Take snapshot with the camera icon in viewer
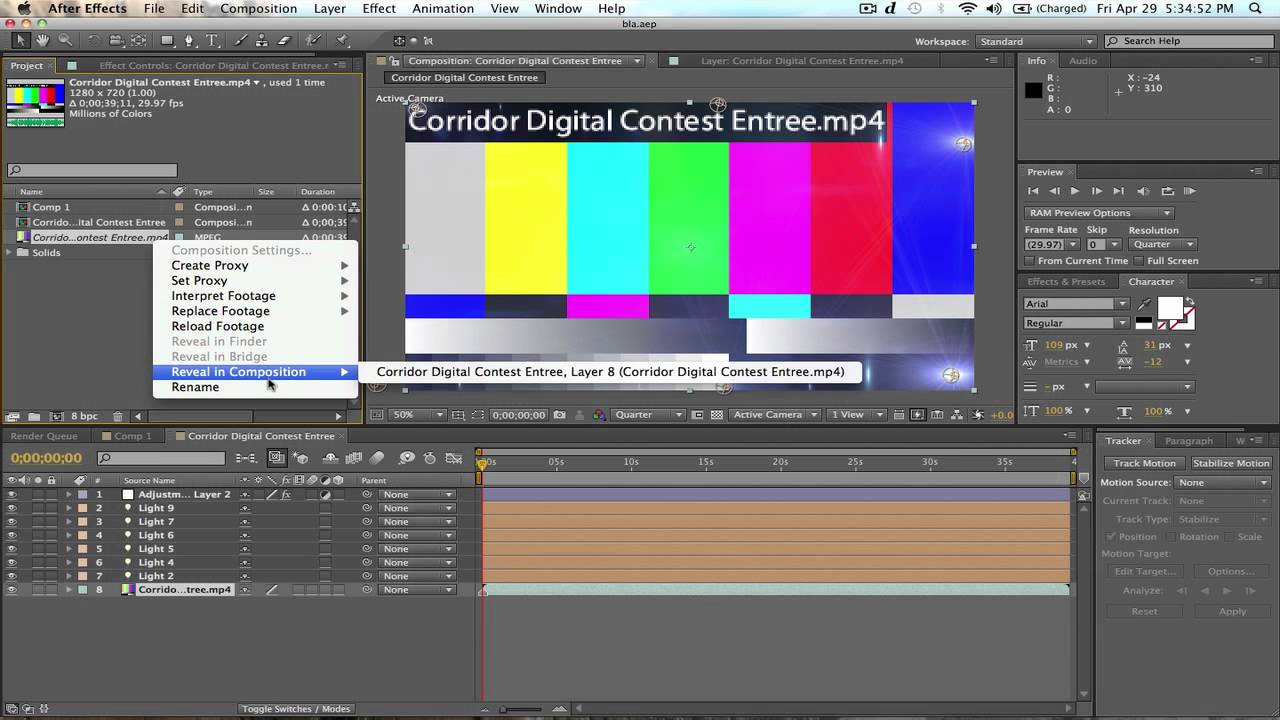This screenshot has height=720, width=1280. click(559, 415)
